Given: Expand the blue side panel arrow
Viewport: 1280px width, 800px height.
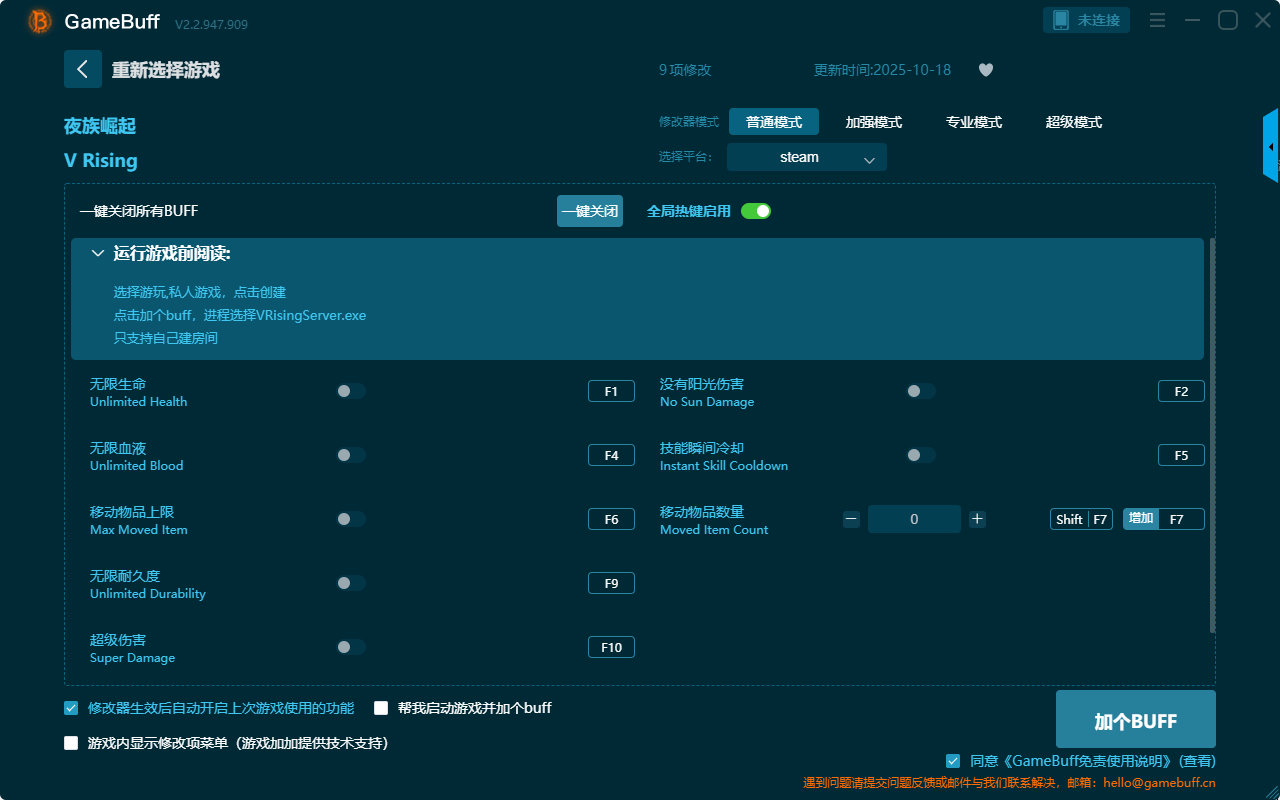Looking at the screenshot, I should coord(1271,146).
